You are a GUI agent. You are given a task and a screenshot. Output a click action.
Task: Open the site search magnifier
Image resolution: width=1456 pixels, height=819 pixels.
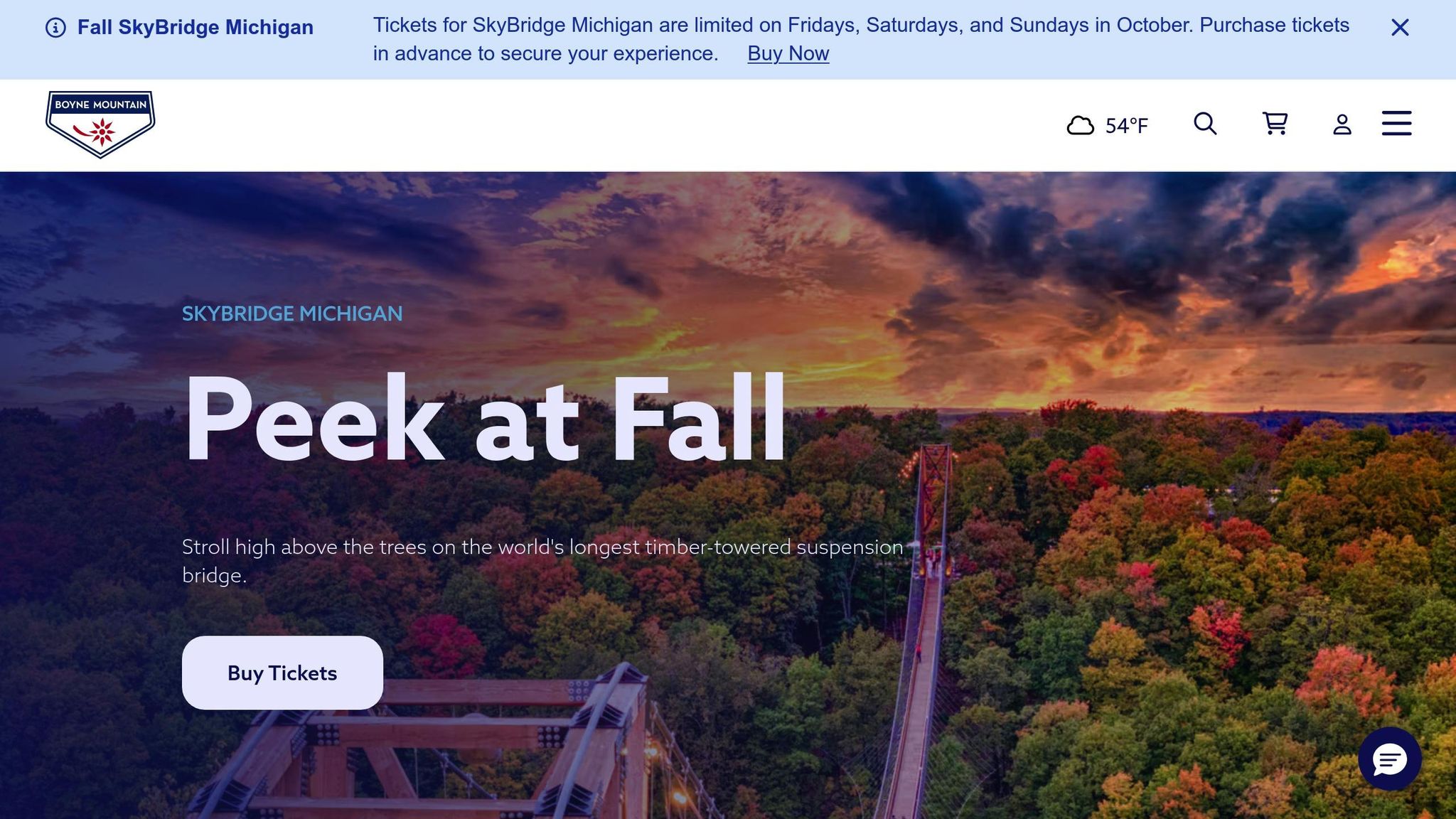1205,124
